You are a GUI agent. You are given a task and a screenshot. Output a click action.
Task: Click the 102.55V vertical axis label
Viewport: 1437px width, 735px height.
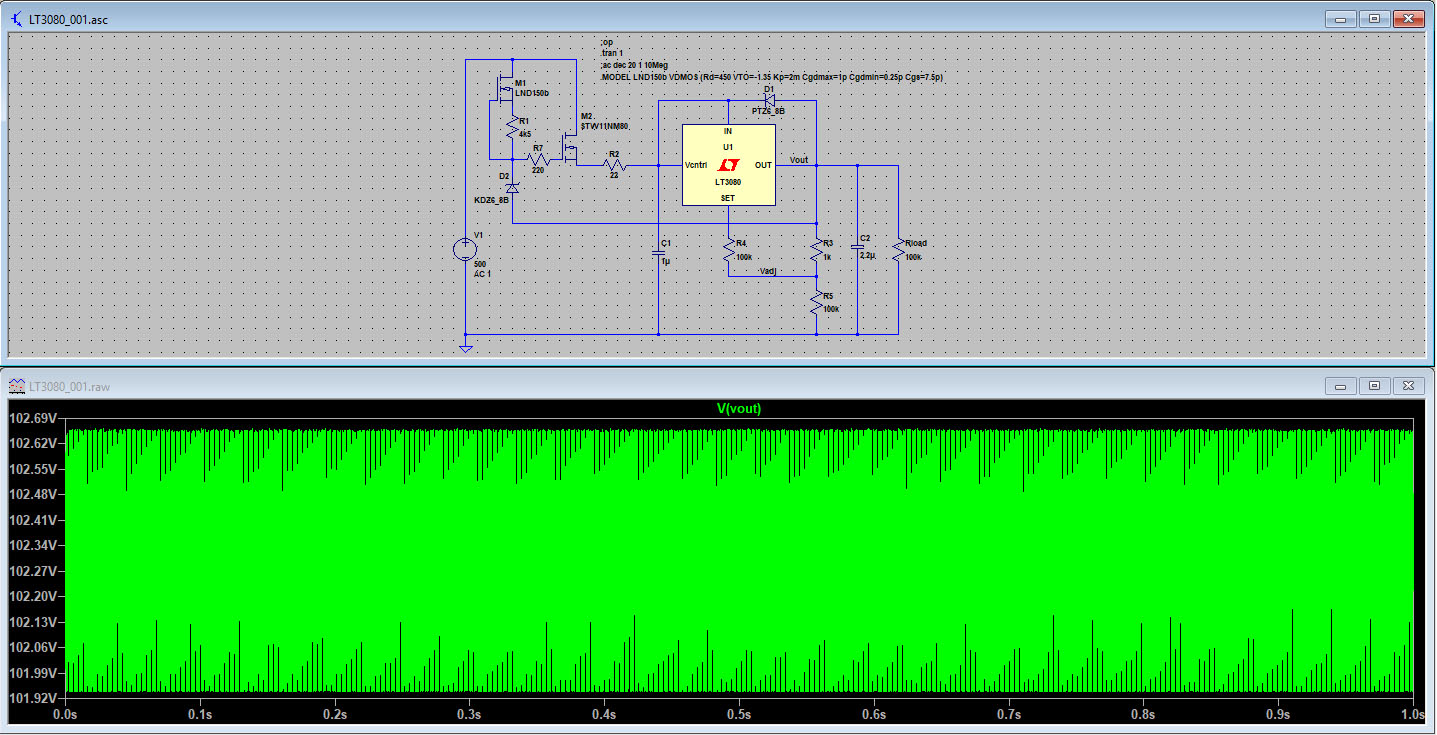pyautogui.click(x=32, y=469)
